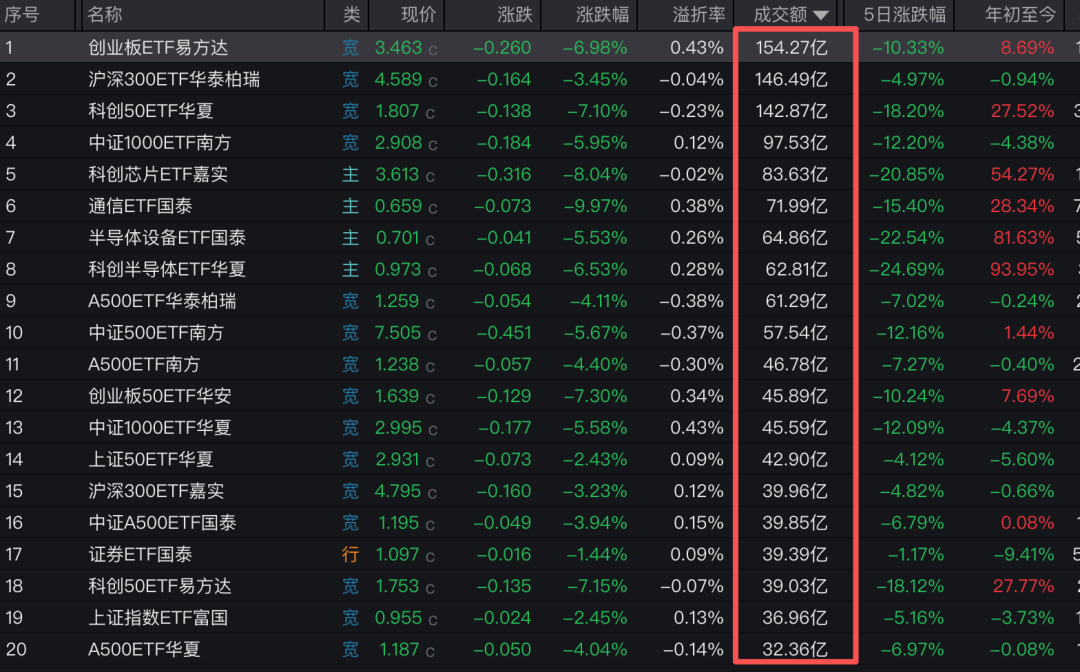Viewport: 1080px width, 672px height.
Task: Select row 科创半导体ETF华夏
Action: [540, 269]
